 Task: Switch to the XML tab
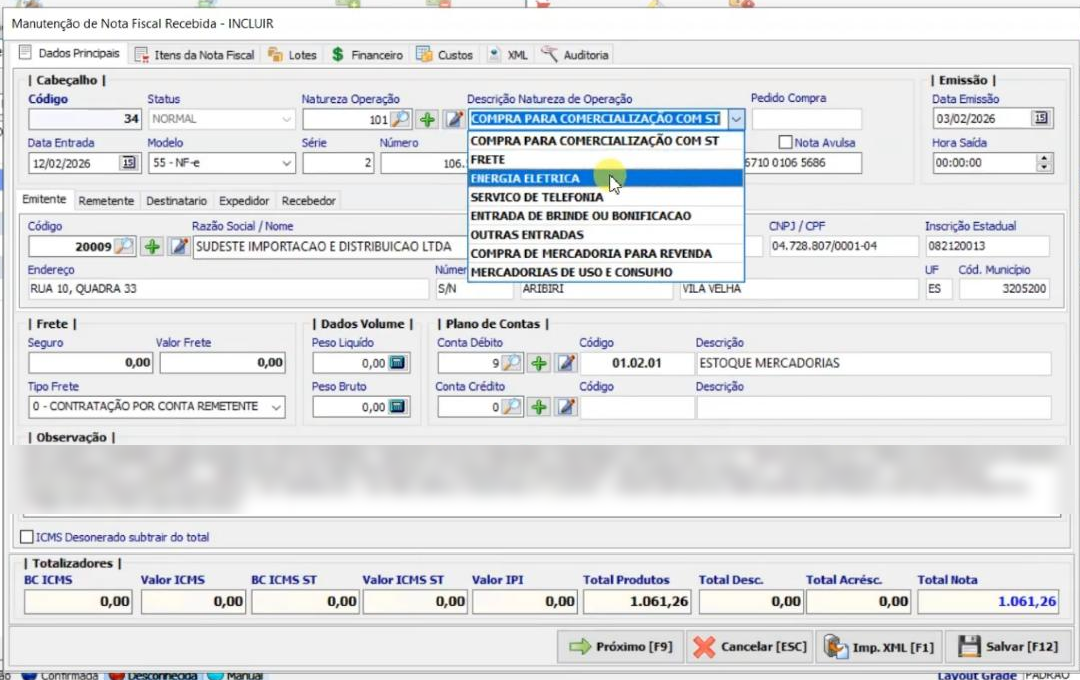pos(508,54)
